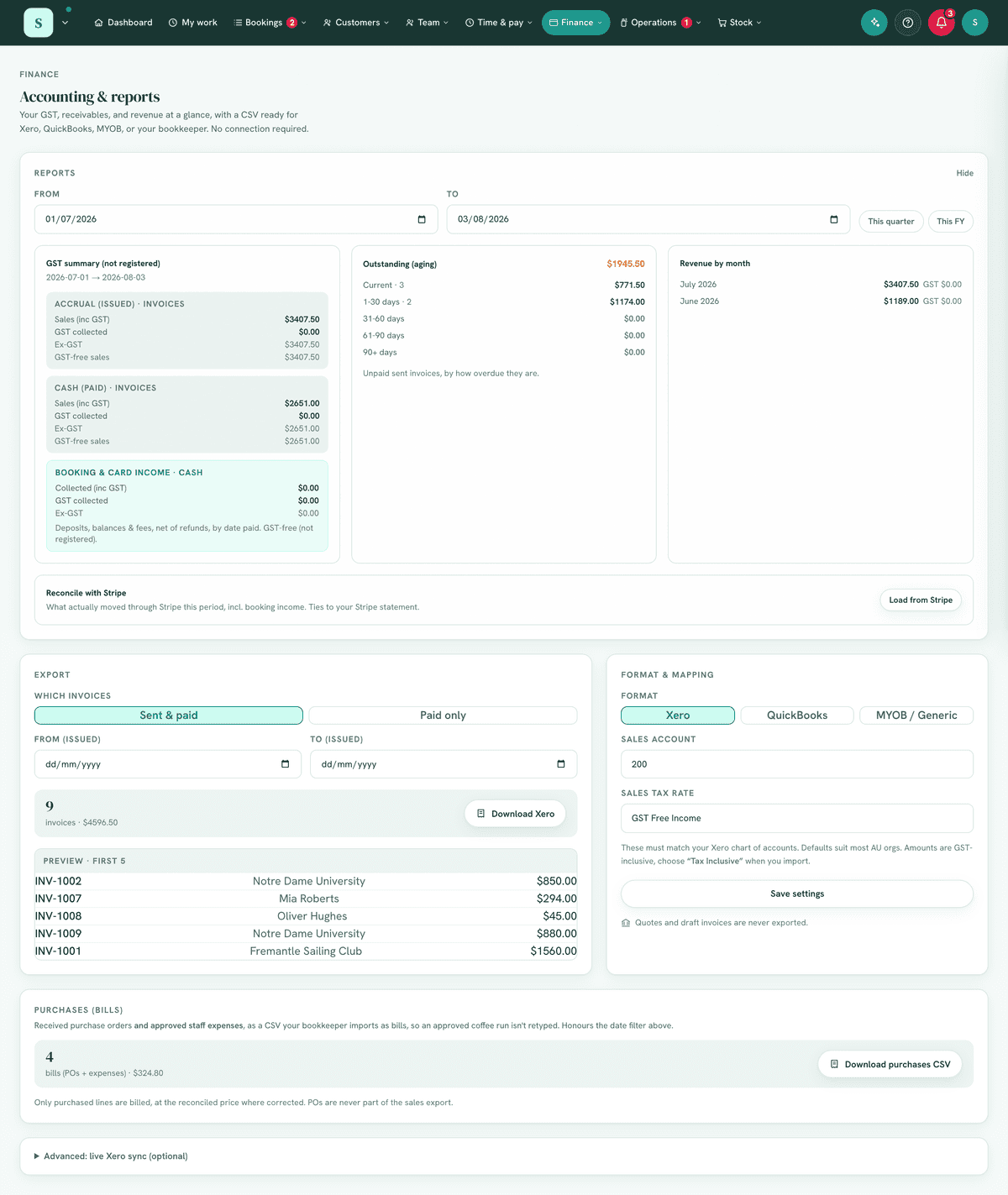Viewport: 1008px width, 1195px height.
Task: Download the Xero CSV
Action: pyautogui.click(x=515, y=814)
